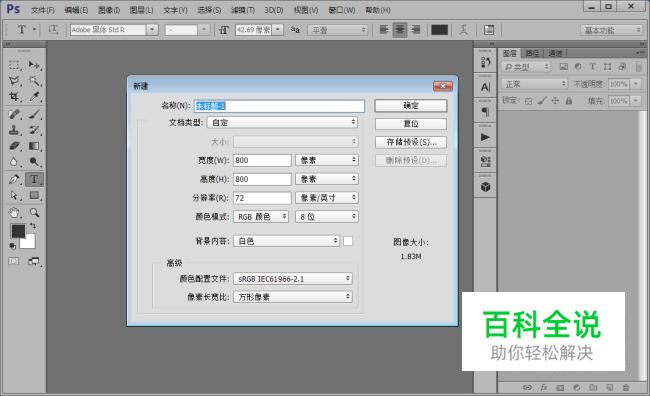Image resolution: width=650 pixels, height=396 pixels.
Task: Open width unit dropdown
Action: (x=327, y=160)
